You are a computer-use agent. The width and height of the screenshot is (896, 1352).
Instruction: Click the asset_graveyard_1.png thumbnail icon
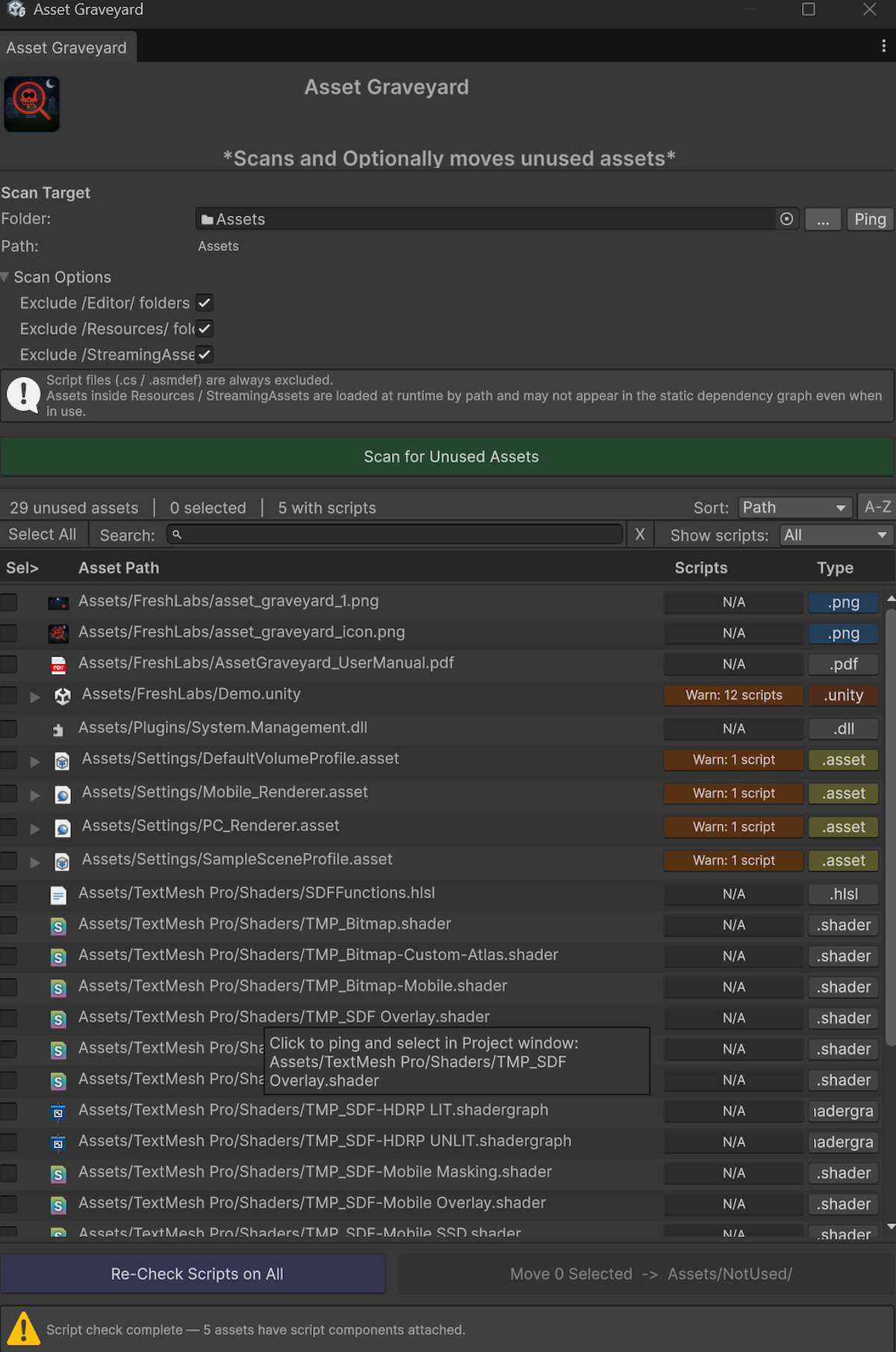point(58,602)
